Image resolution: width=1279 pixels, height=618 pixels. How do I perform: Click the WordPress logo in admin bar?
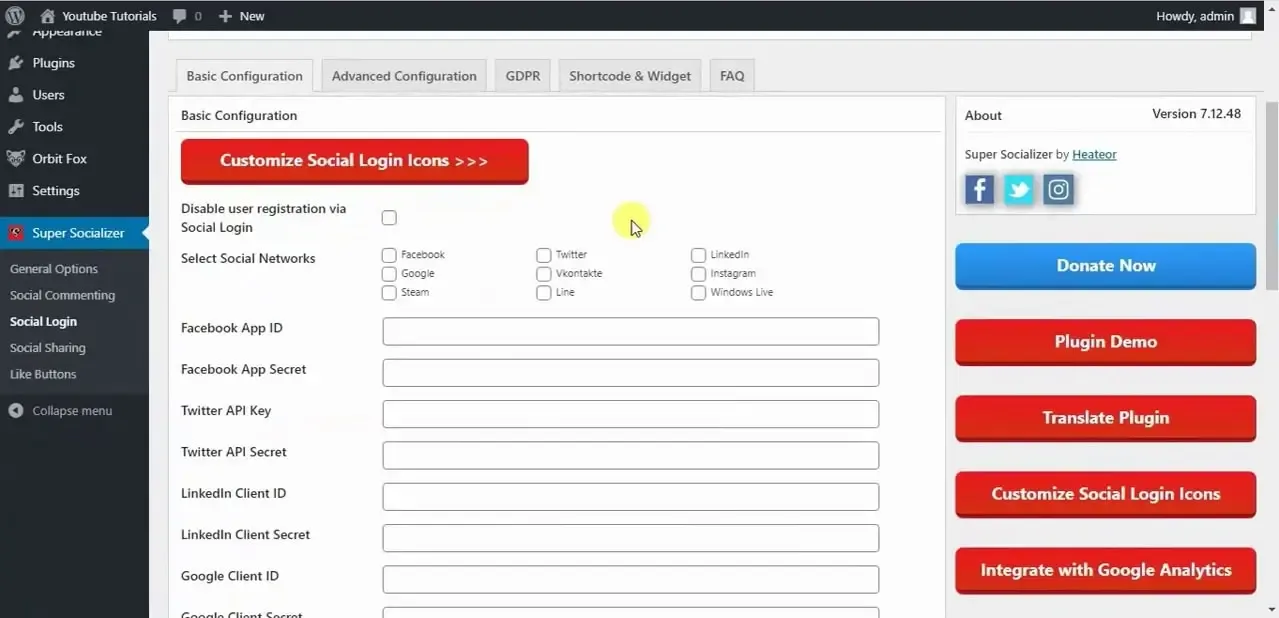pyautogui.click(x=15, y=16)
